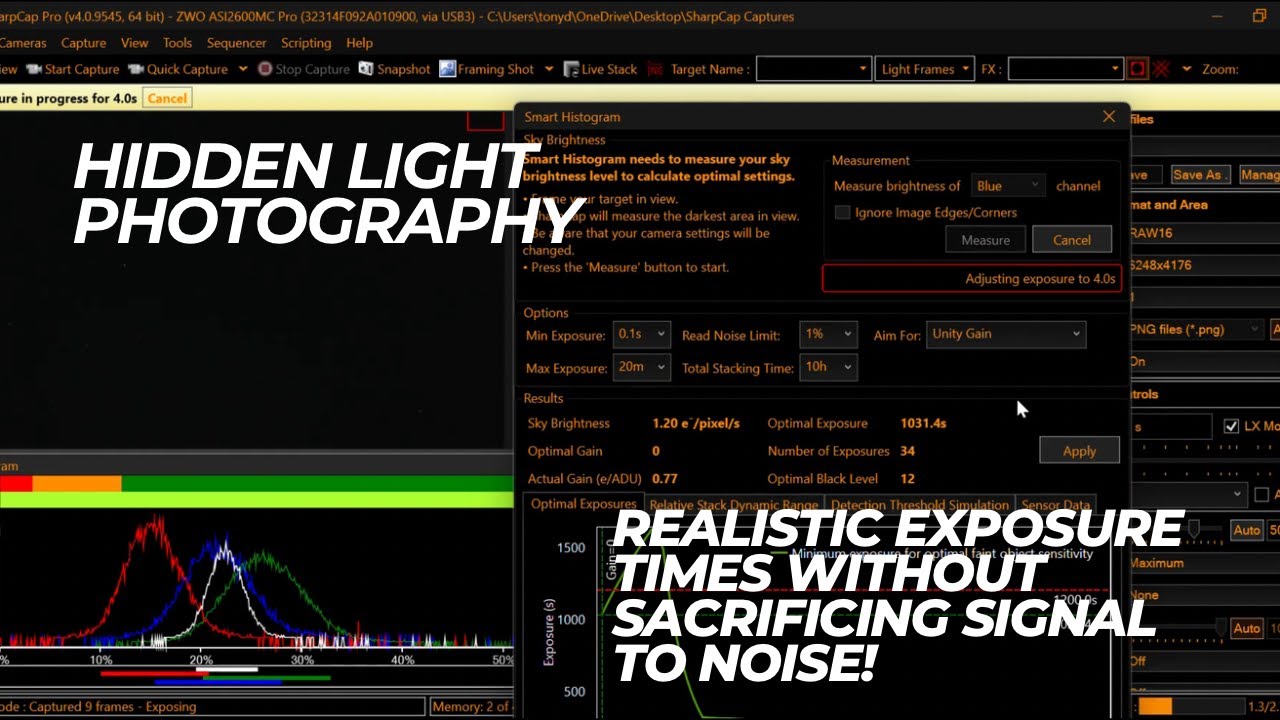Screen dimensions: 1280x720
Task: Click the red square icon right of FX
Action: [1137, 69]
